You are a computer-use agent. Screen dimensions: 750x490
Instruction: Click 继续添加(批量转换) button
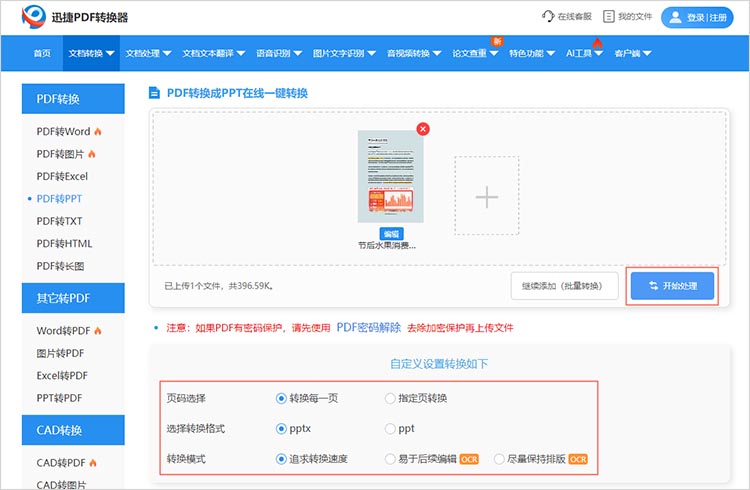click(564, 286)
